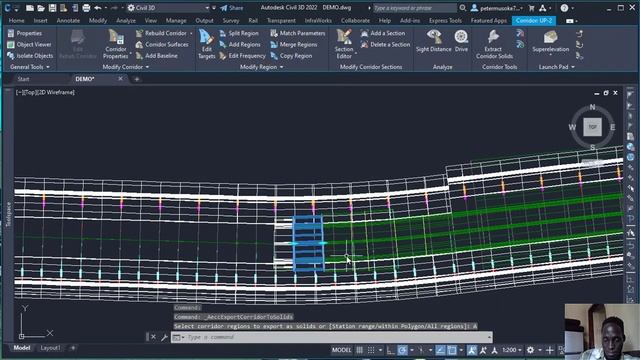The height and width of the screenshot is (360, 640).
Task: Toggle polar tracking in status bar
Action: [x=402, y=350]
